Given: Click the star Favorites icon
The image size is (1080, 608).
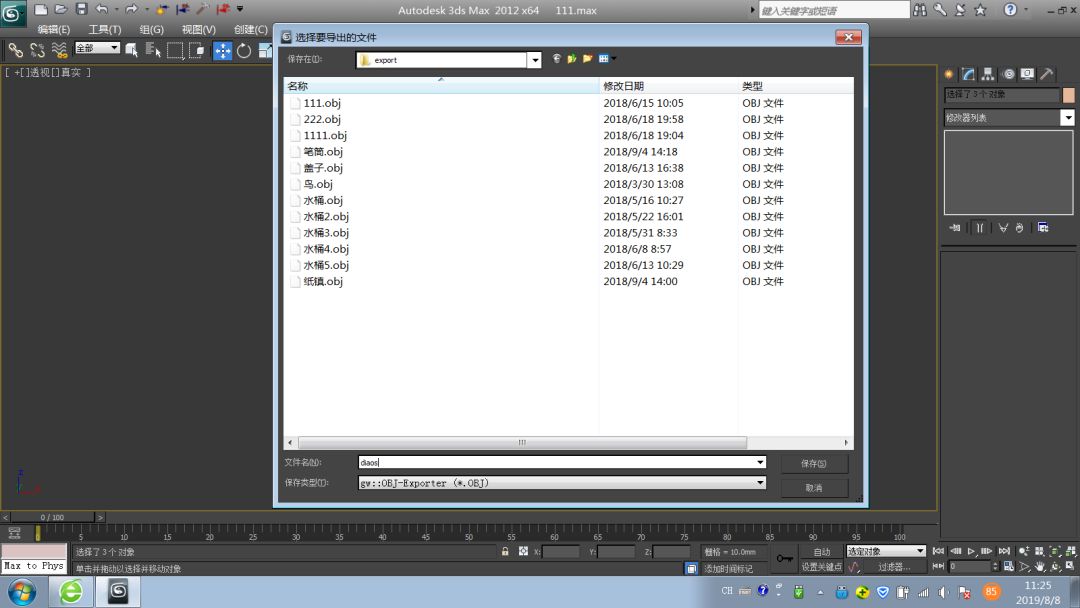Looking at the screenshot, I should click(981, 10).
